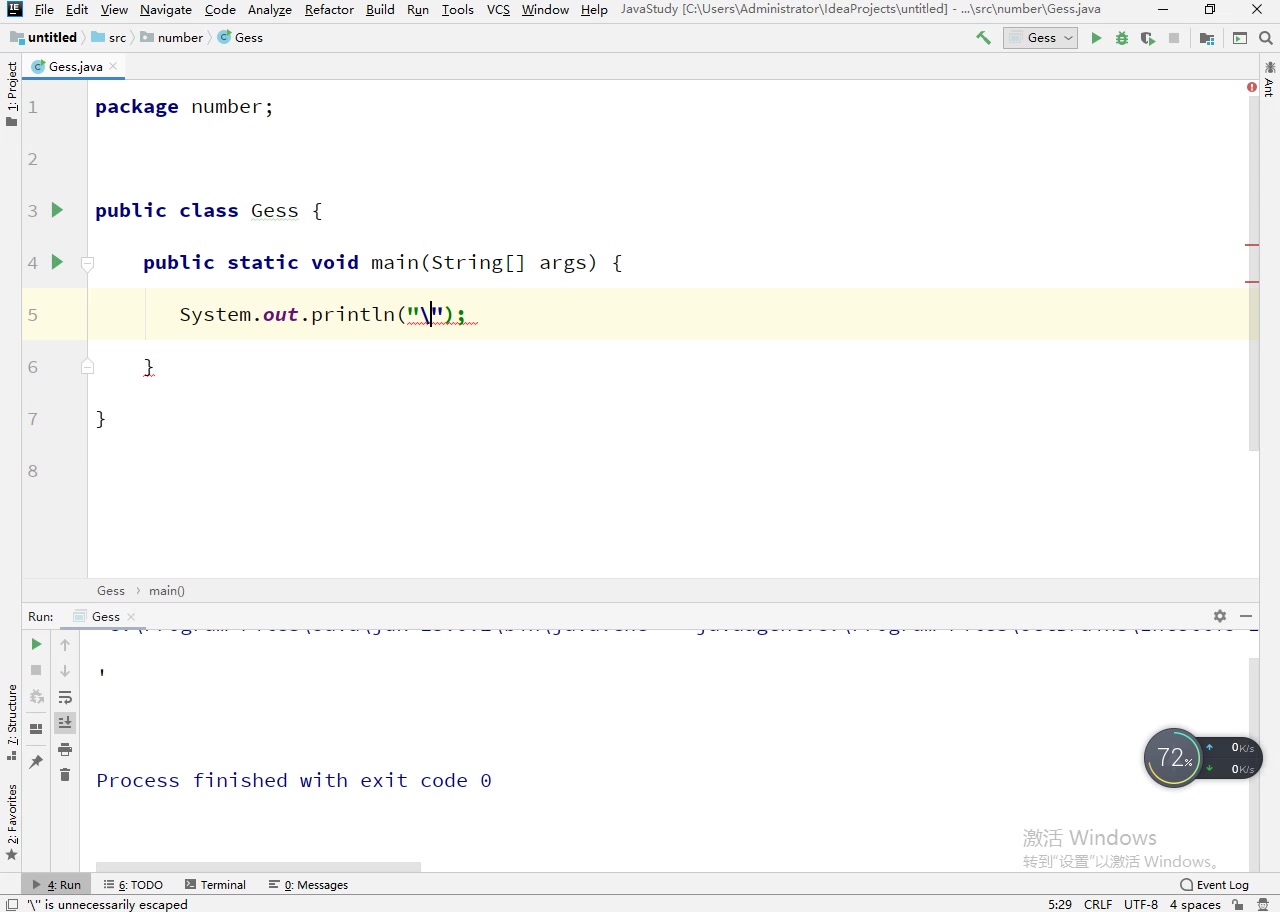The height and width of the screenshot is (912, 1280).
Task: Click line 5 println statement in editor
Action: point(322,314)
